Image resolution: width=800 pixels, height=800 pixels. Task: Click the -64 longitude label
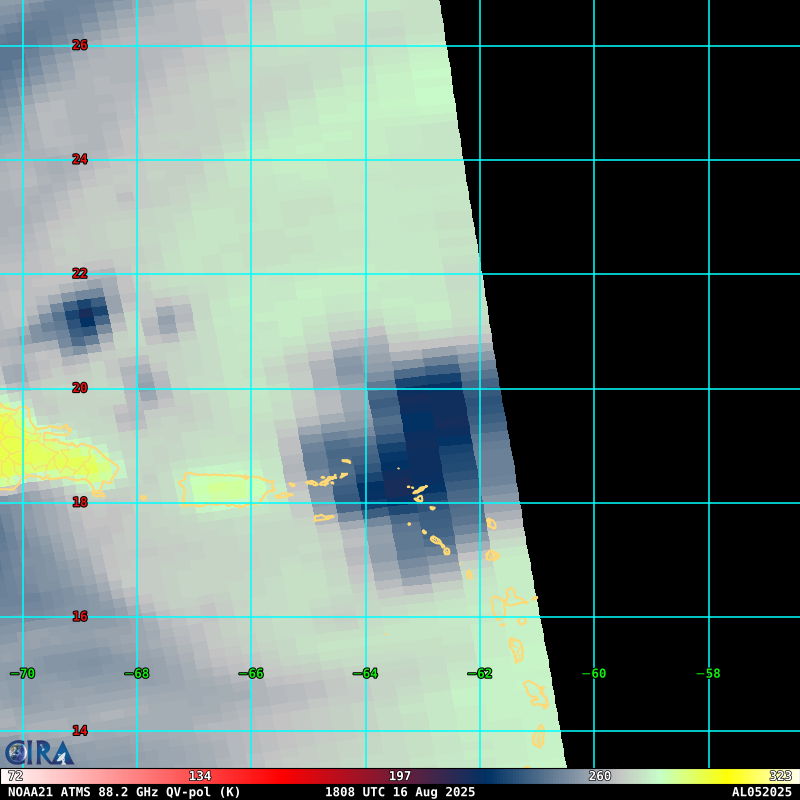[x=365, y=674]
